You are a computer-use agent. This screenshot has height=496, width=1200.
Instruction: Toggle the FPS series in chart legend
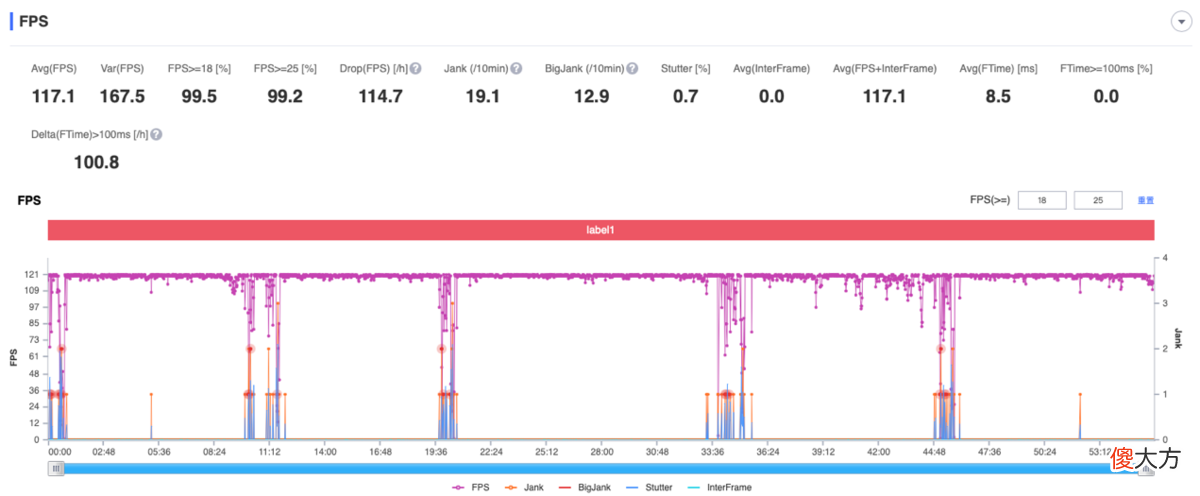(469, 487)
